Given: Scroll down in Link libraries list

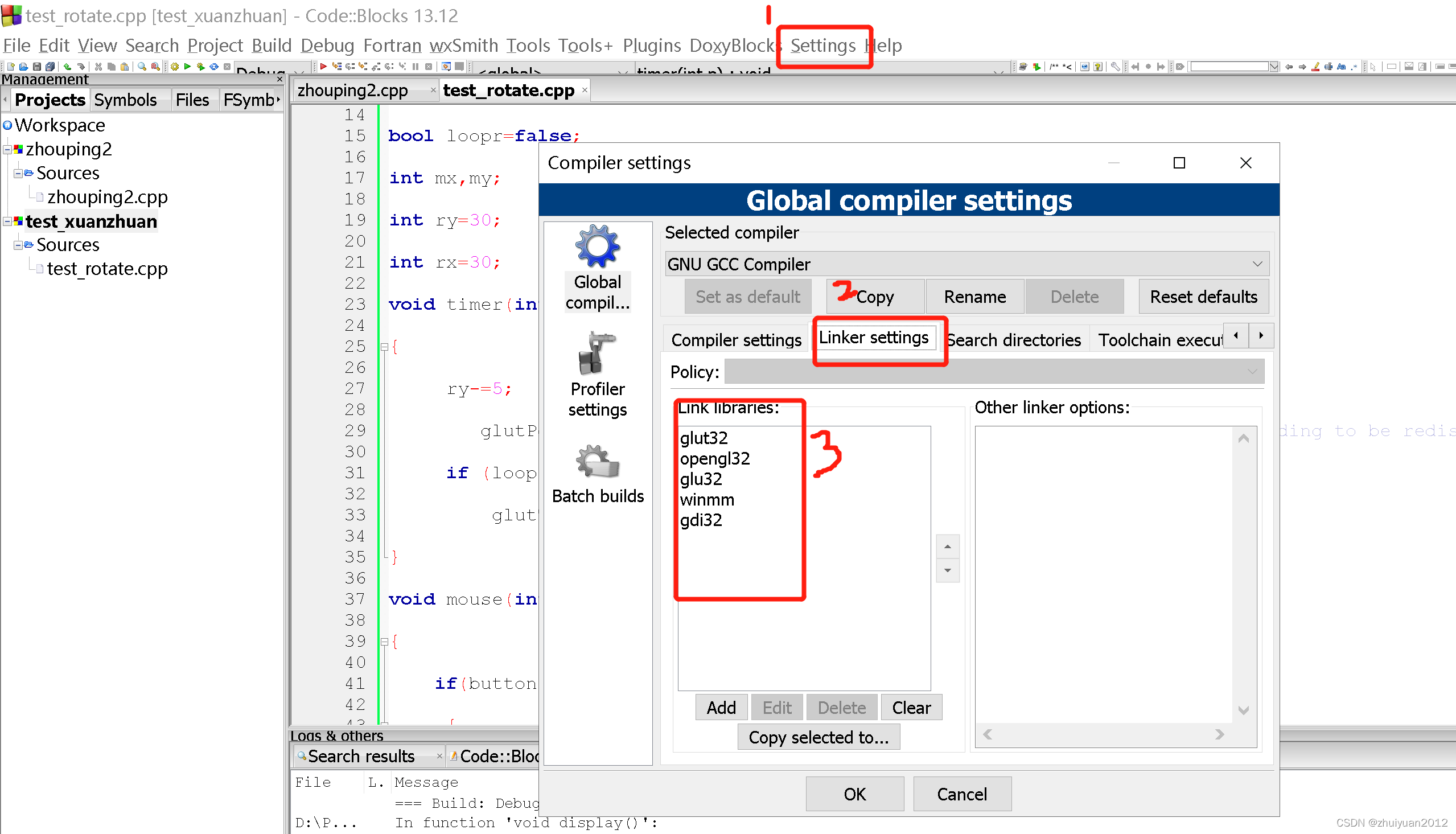Looking at the screenshot, I should click(948, 572).
